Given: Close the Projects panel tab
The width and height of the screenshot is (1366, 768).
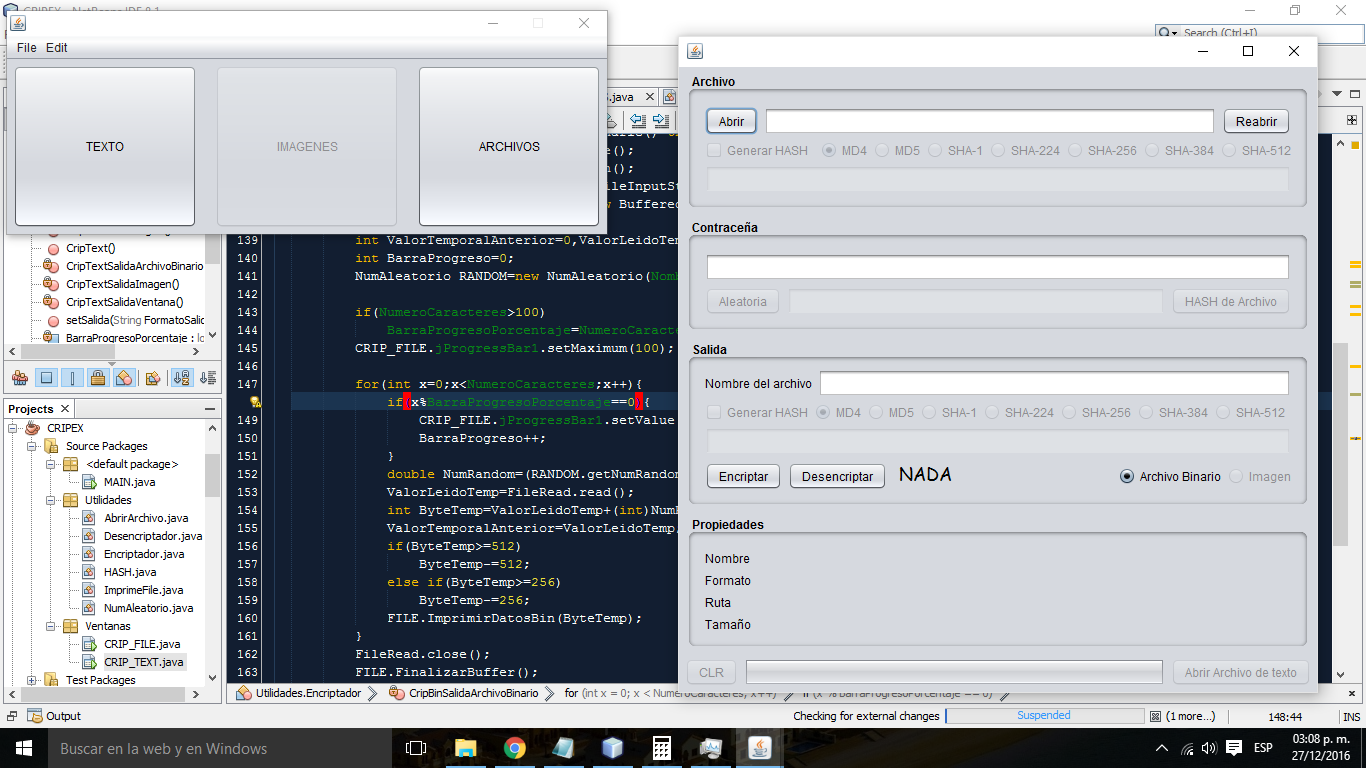Looking at the screenshot, I should (x=65, y=409).
